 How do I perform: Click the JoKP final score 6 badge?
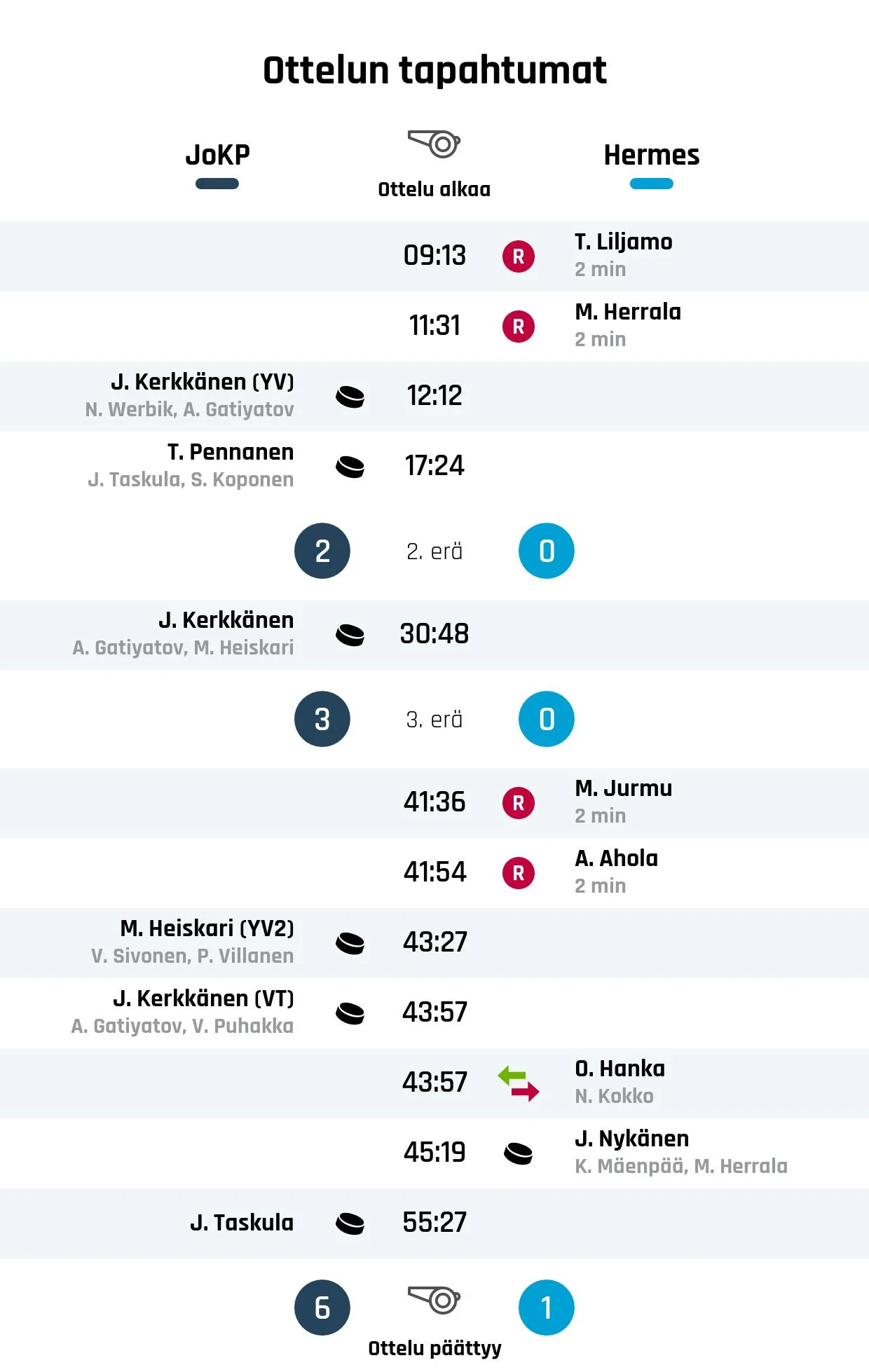(x=322, y=1308)
